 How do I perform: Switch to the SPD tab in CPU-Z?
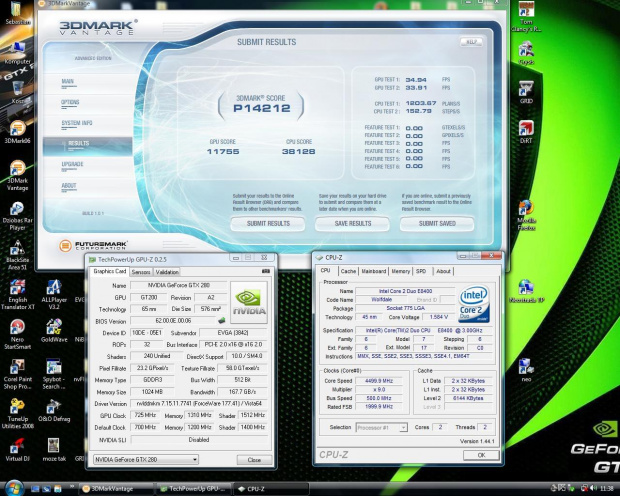[421, 271]
